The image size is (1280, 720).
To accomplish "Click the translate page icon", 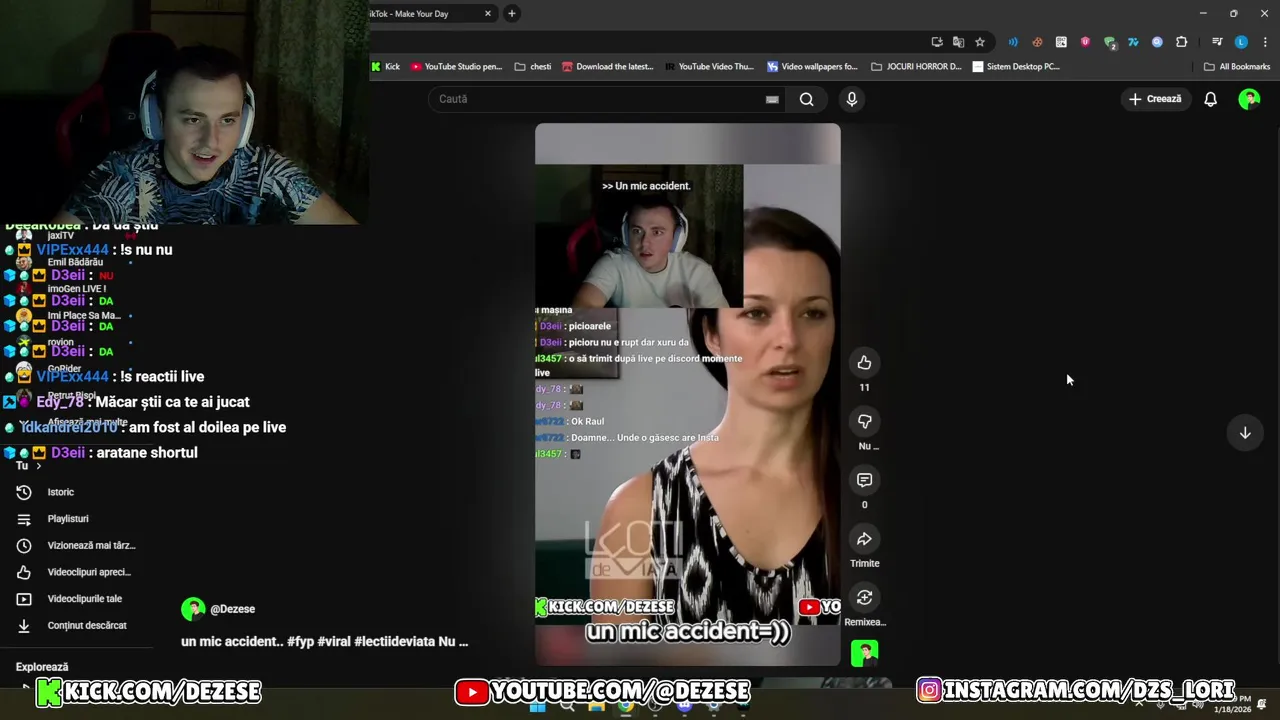I will point(958,42).
